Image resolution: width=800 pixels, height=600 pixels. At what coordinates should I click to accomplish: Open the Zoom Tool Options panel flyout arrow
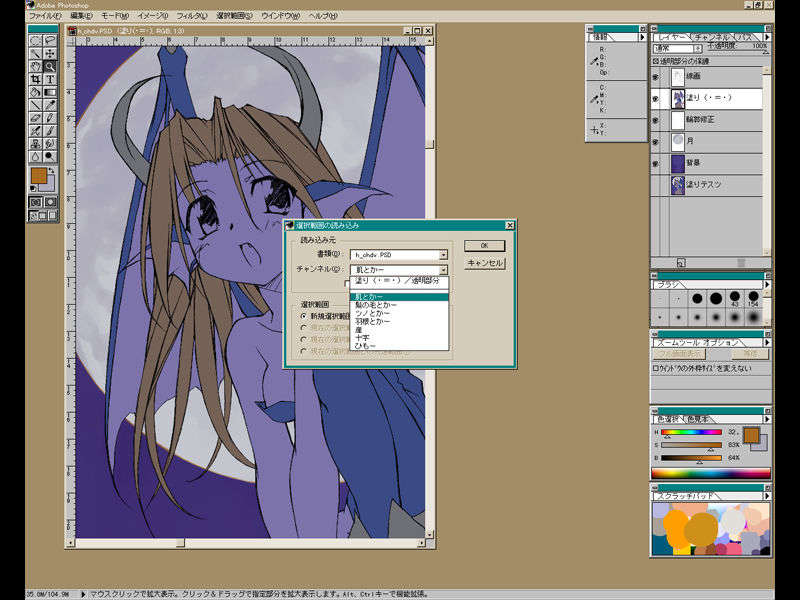[766, 342]
